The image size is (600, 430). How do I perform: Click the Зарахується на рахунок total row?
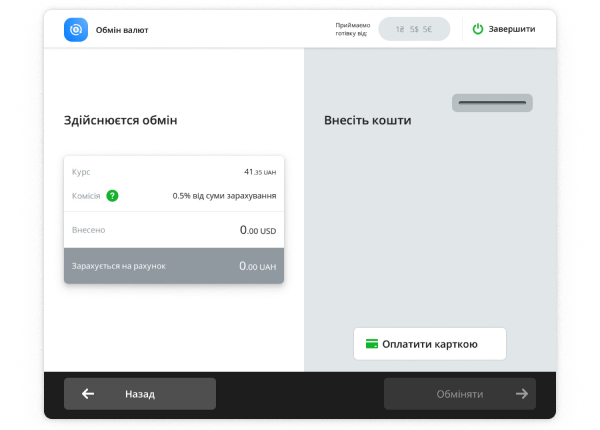(173, 266)
